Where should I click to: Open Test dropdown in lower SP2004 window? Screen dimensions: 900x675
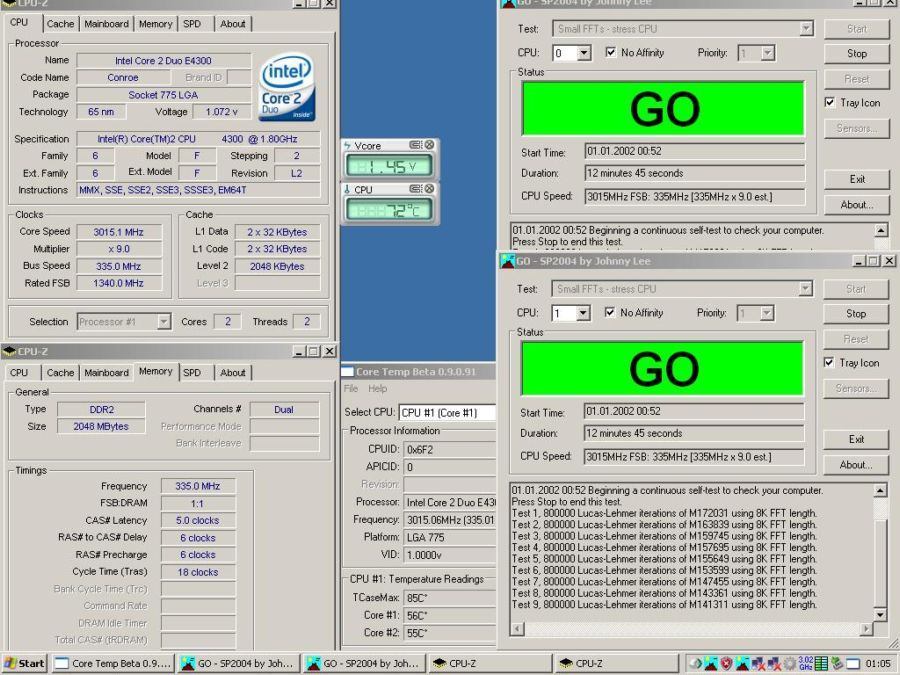805,288
